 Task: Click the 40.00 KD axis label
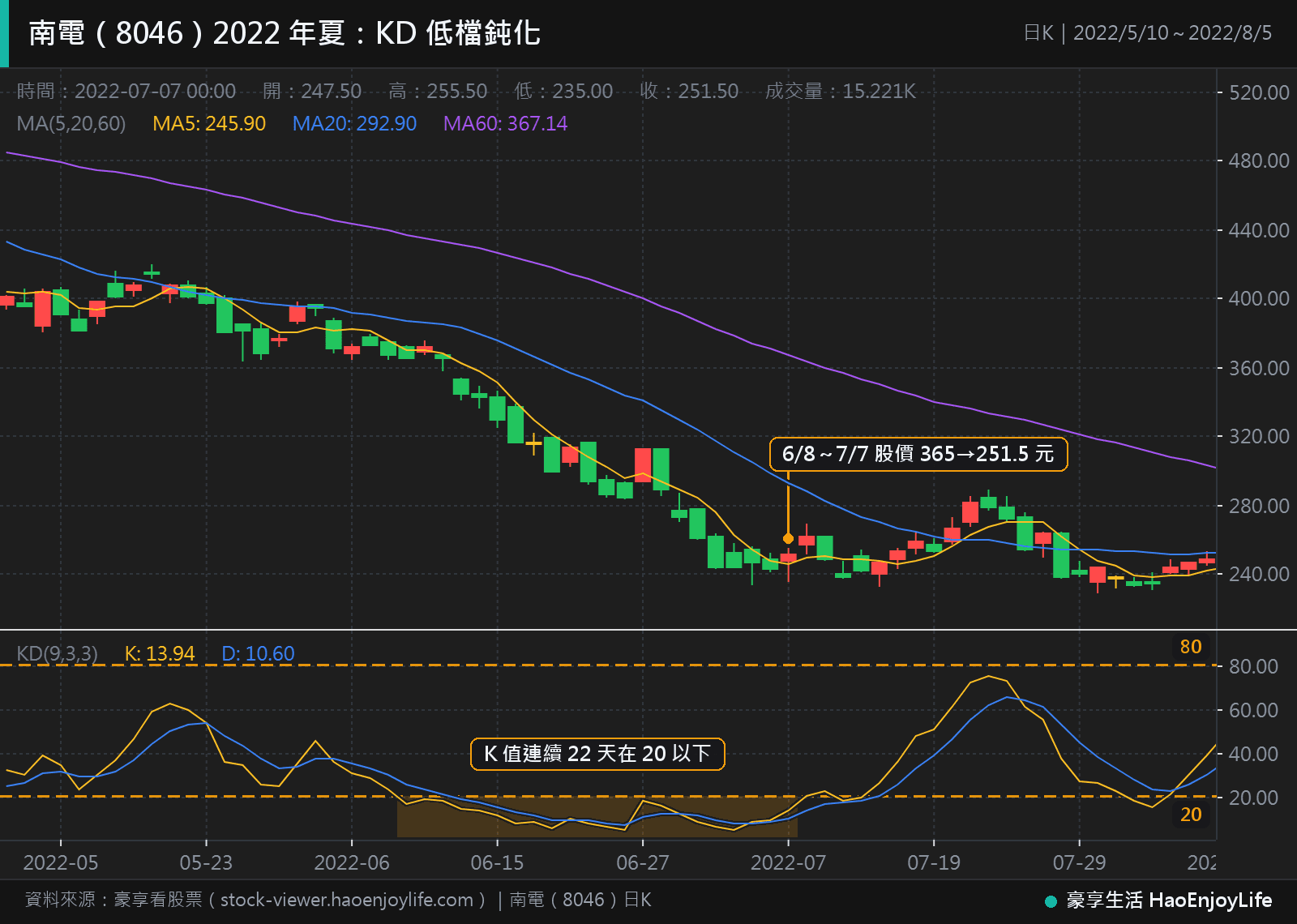[1253, 754]
